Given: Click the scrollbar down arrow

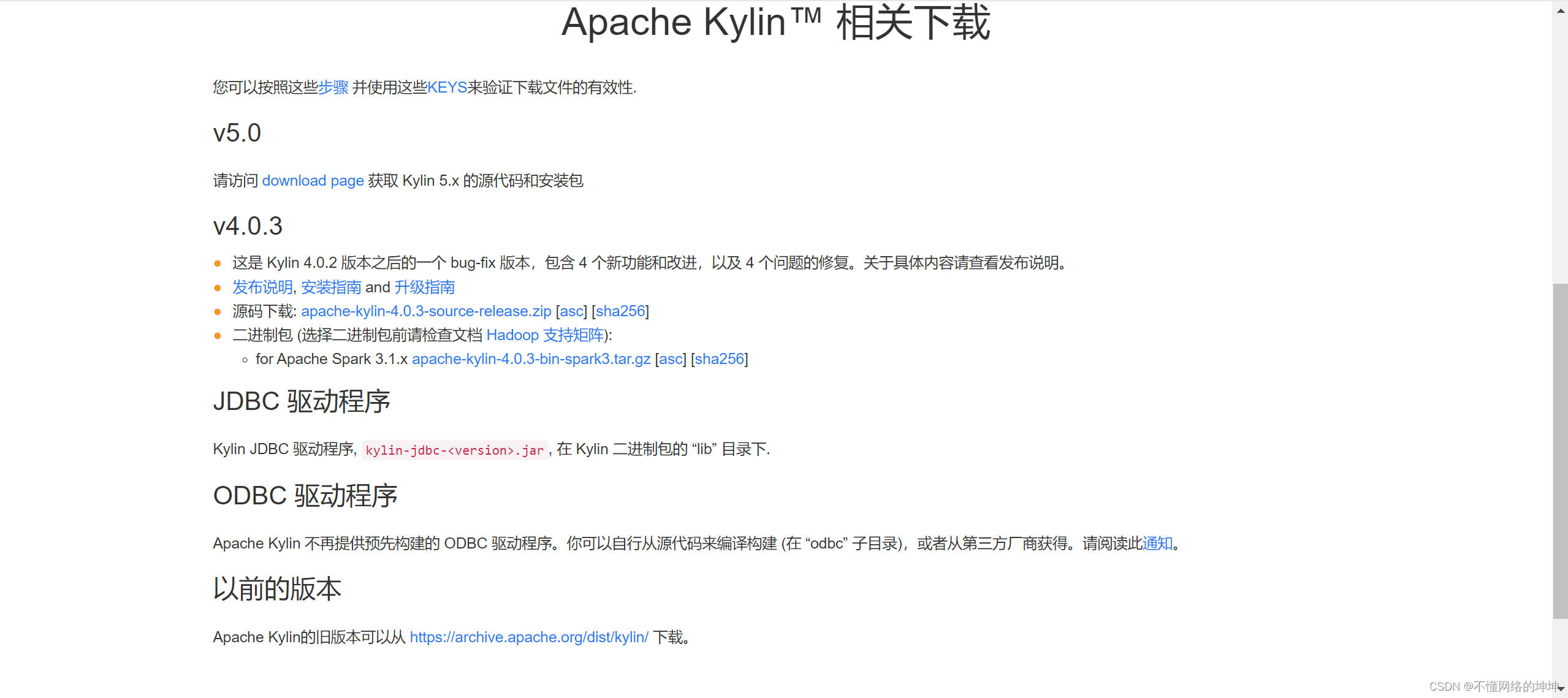Looking at the screenshot, I should point(1560,689).
